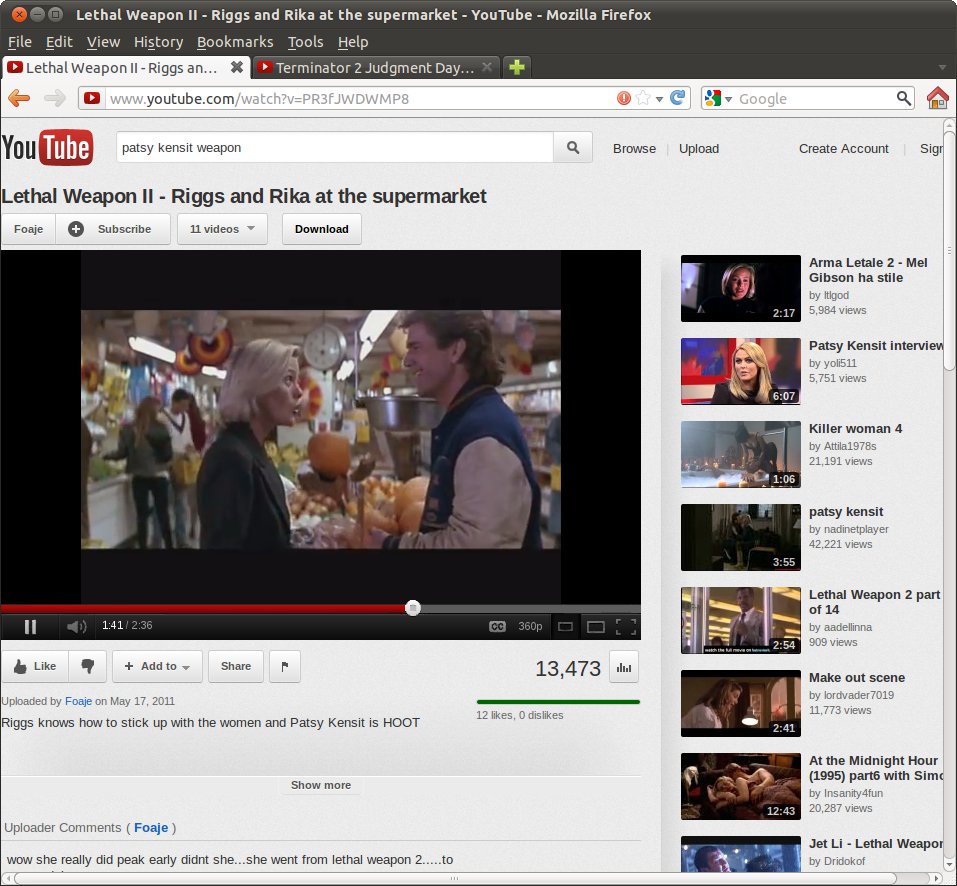The height and width of the screenshot is (886, 957).
Task: Expand description with Show more
Action: pyautogui.click(x=320, y=785)
